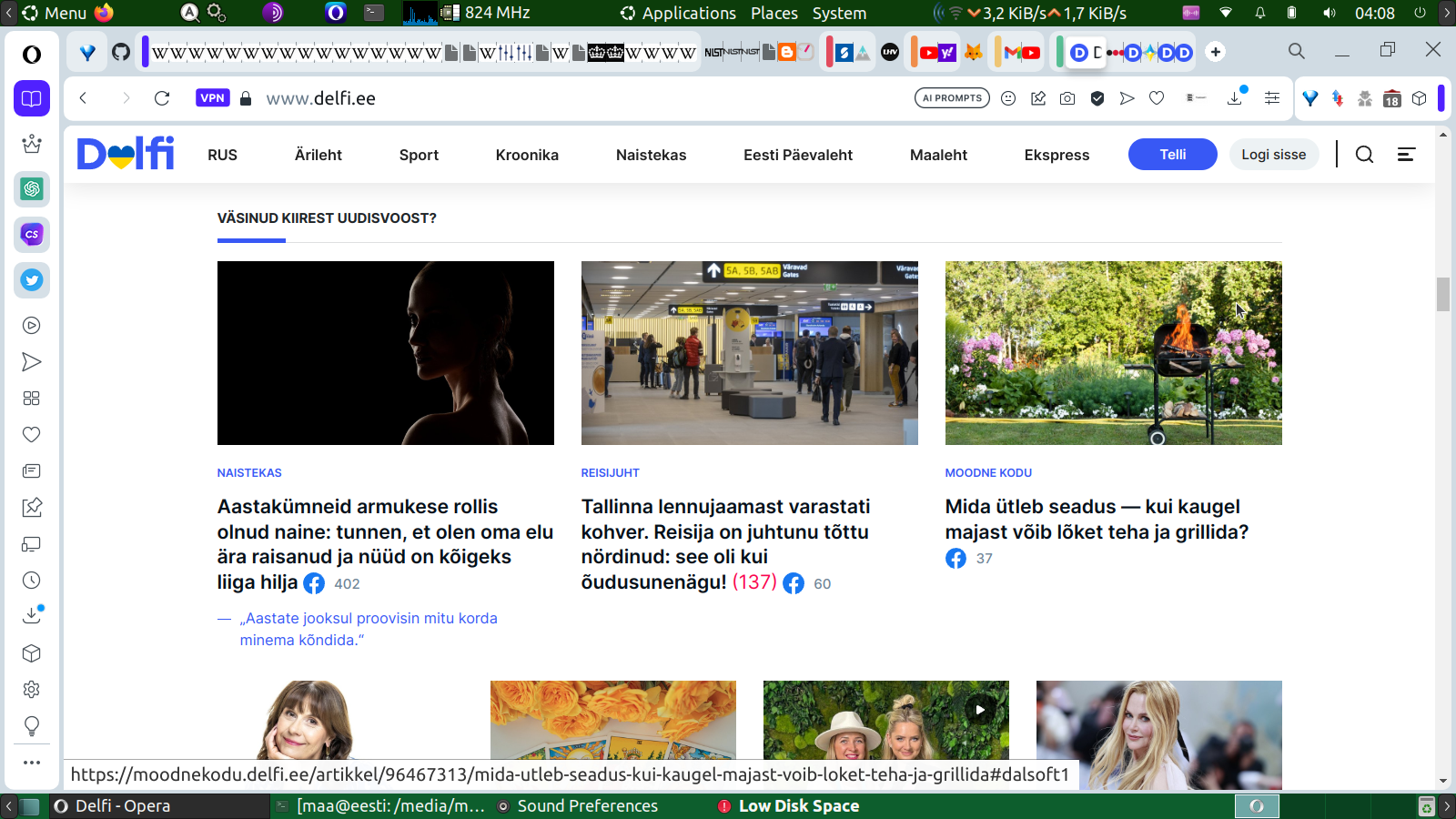Switch to the Yahoo tab
The image size is (1456, 819).
pos(947,53)
